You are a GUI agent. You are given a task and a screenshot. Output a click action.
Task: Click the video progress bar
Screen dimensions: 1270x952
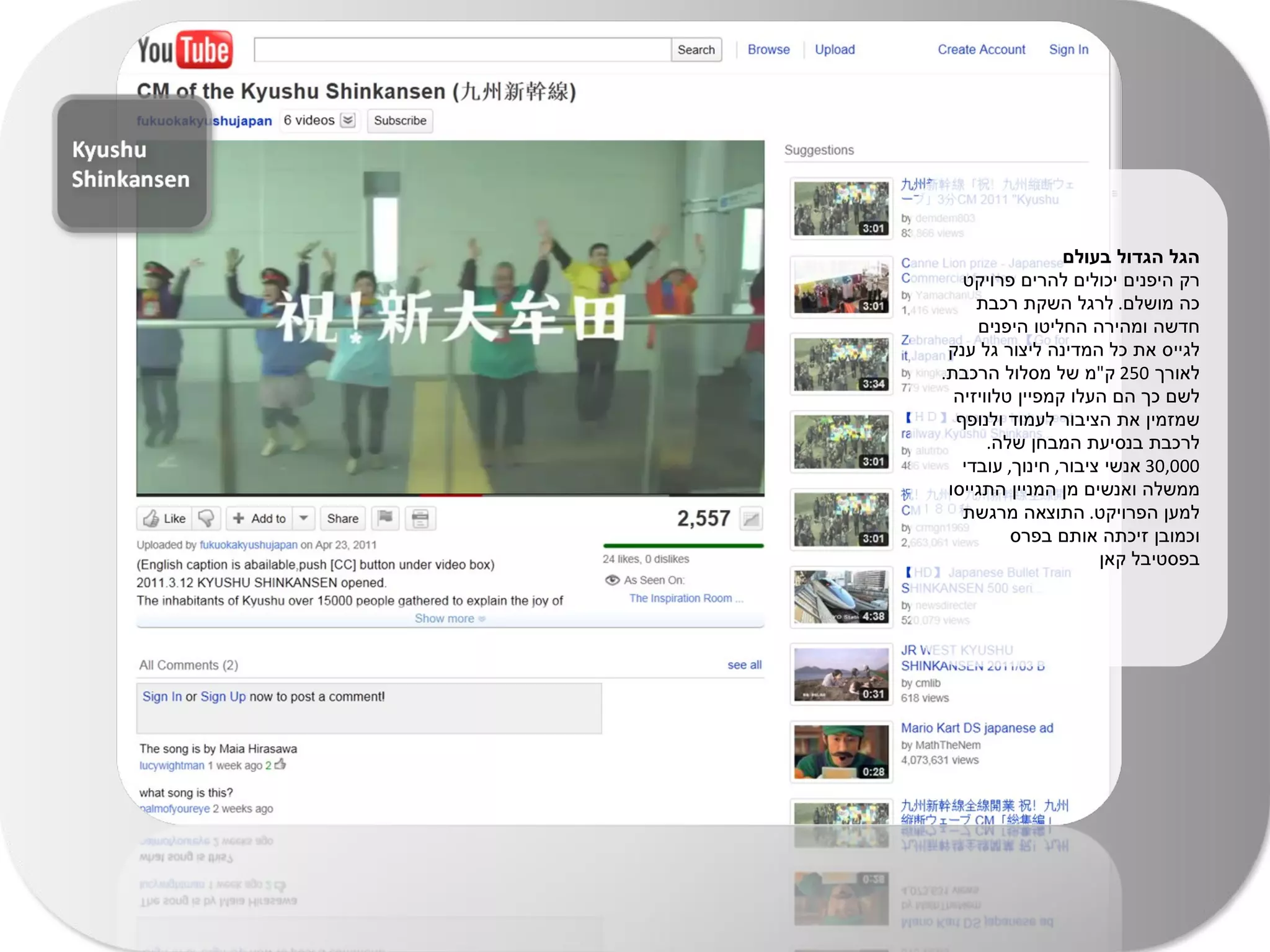pos(450,495)
